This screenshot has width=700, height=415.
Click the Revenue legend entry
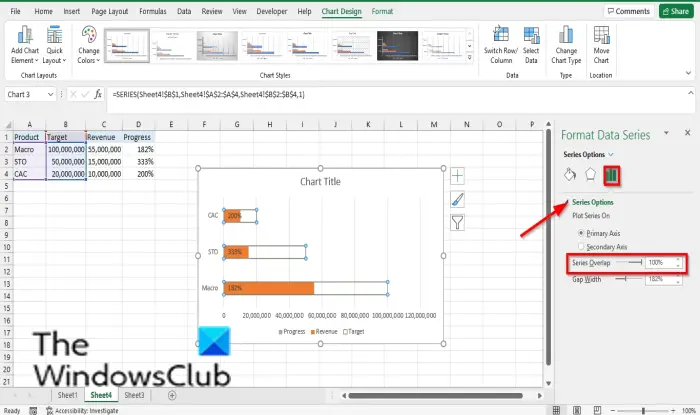click(x=324, y=332)
